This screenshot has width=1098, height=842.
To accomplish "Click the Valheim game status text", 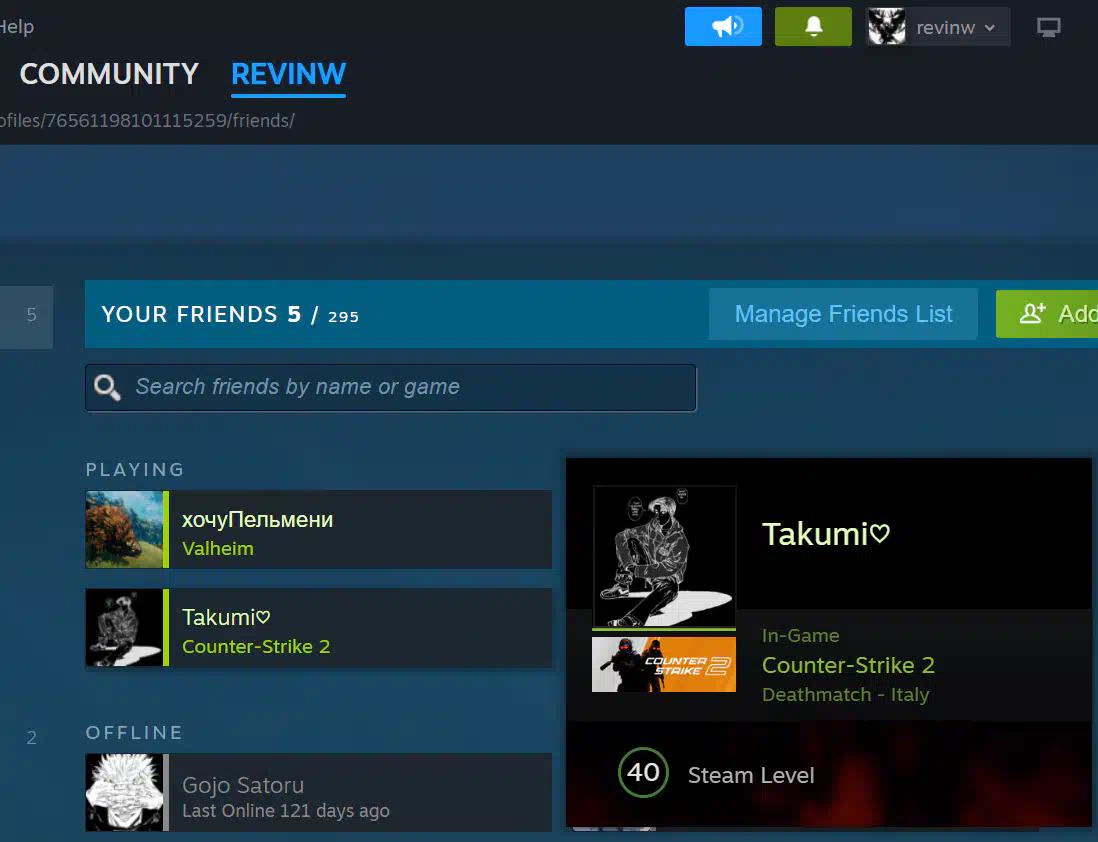I will 218,548.
